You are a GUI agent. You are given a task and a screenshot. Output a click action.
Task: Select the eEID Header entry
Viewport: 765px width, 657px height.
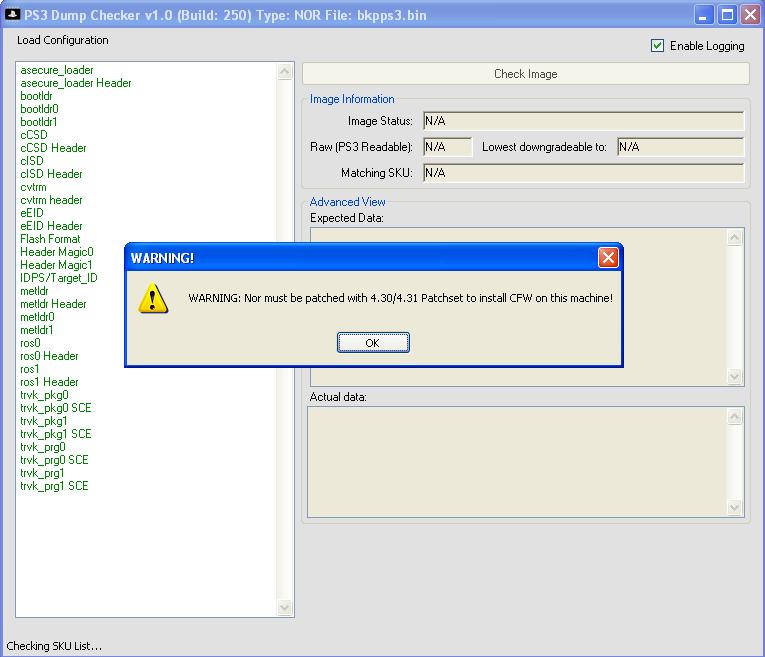51,226
